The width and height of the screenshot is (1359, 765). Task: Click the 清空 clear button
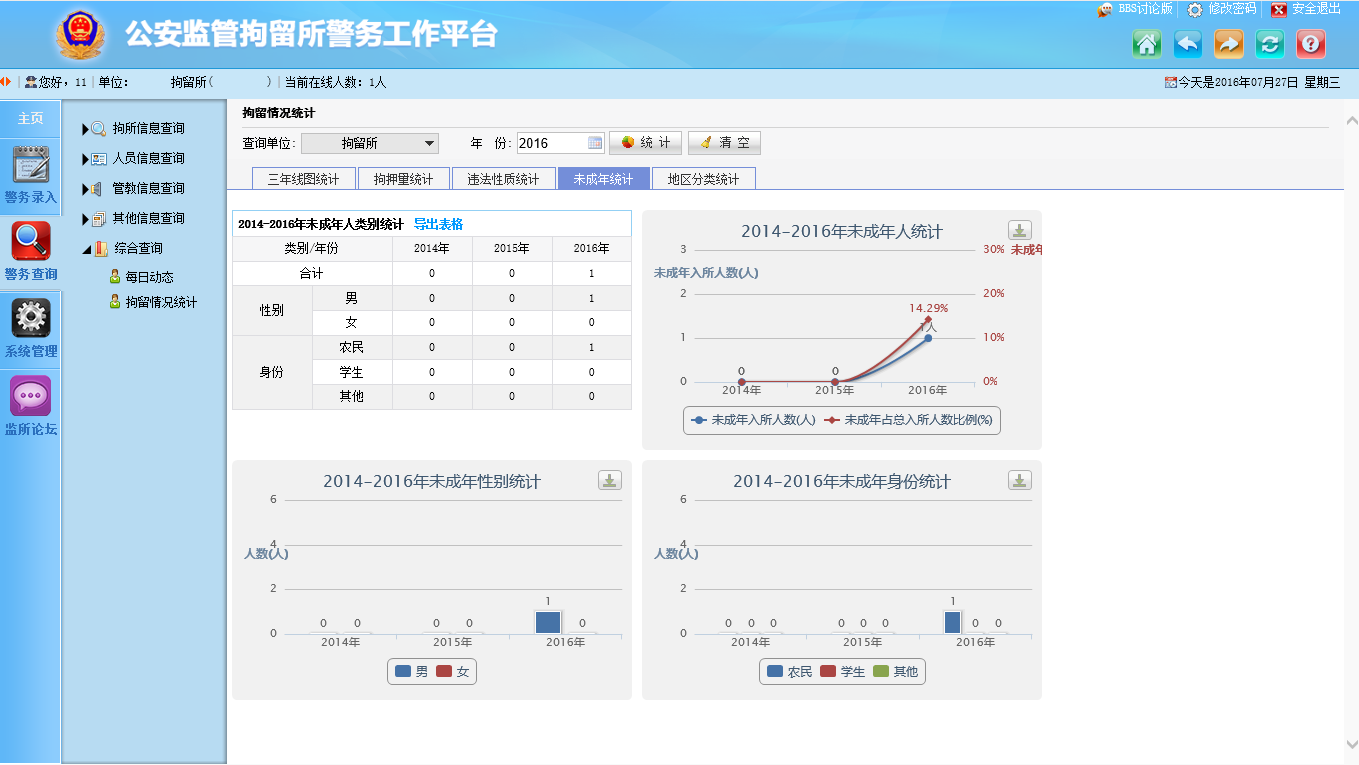725,143
